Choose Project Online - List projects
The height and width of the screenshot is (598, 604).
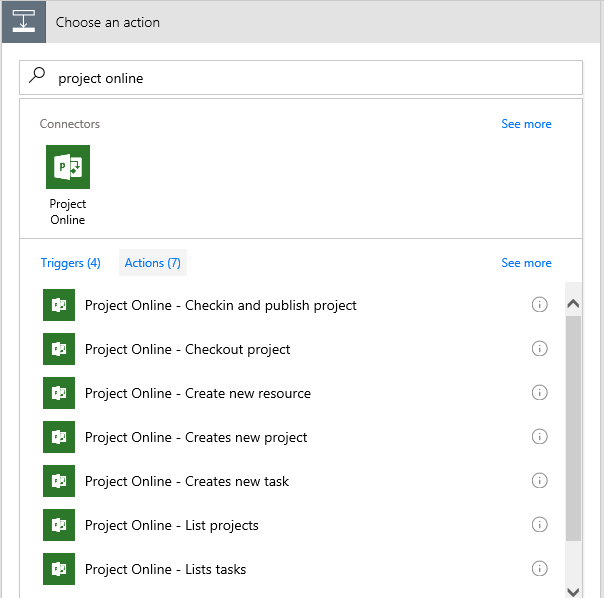coord(172,526)
